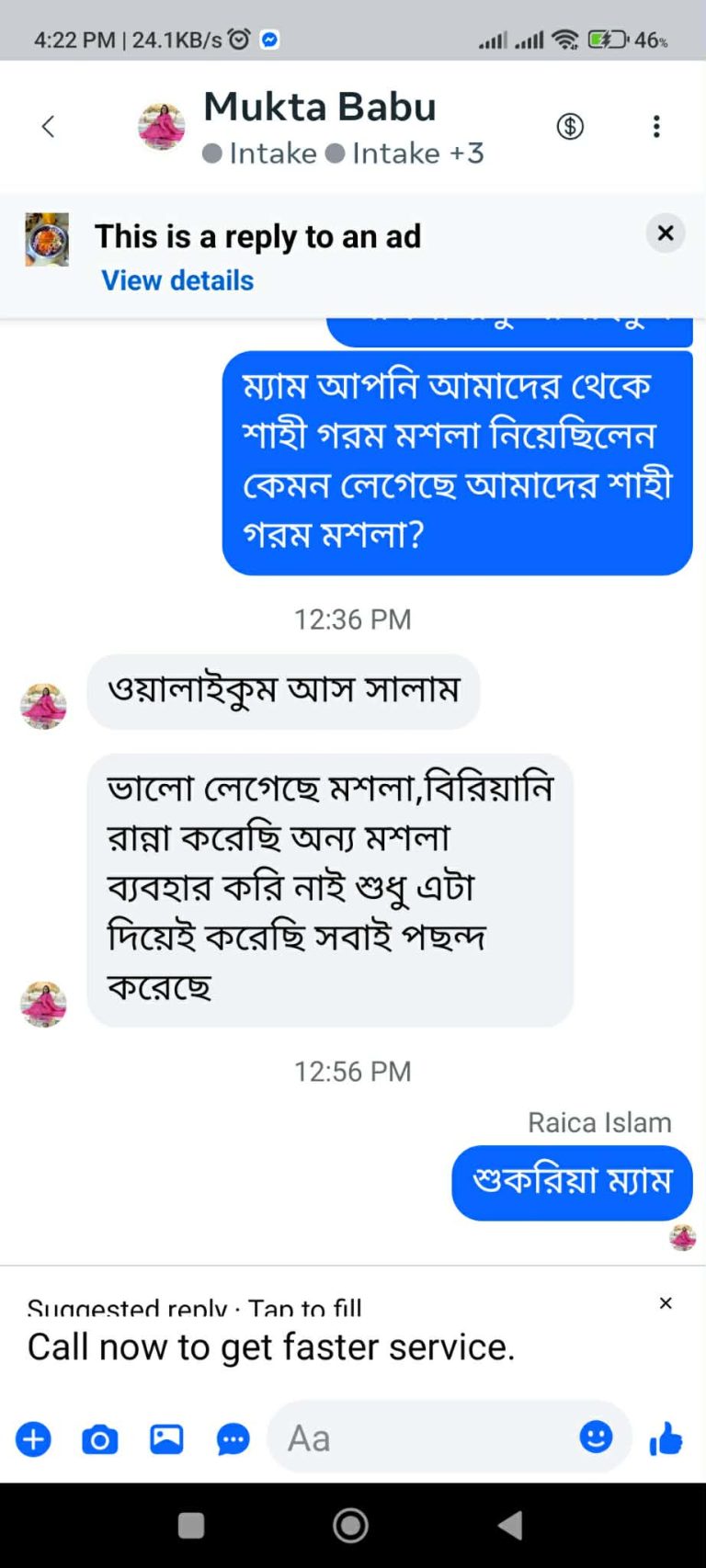Viewport: 706px width, 1568px height.
Task: Open the sticker/GIF picker icon
Action: (232, 1439)
